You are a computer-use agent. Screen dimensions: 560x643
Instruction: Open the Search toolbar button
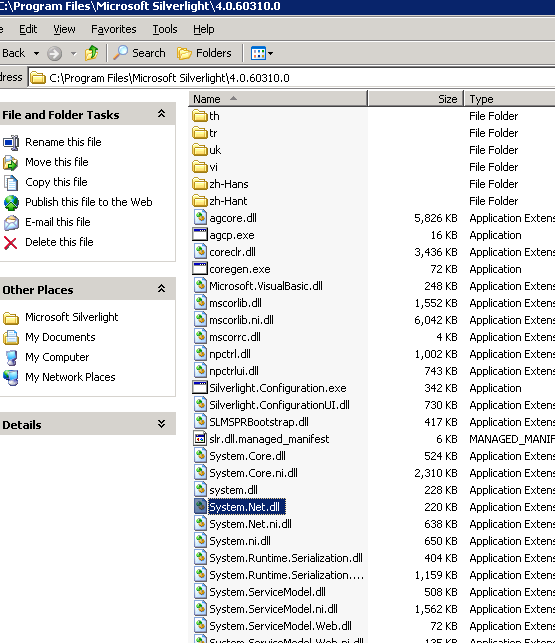point(139,53)
